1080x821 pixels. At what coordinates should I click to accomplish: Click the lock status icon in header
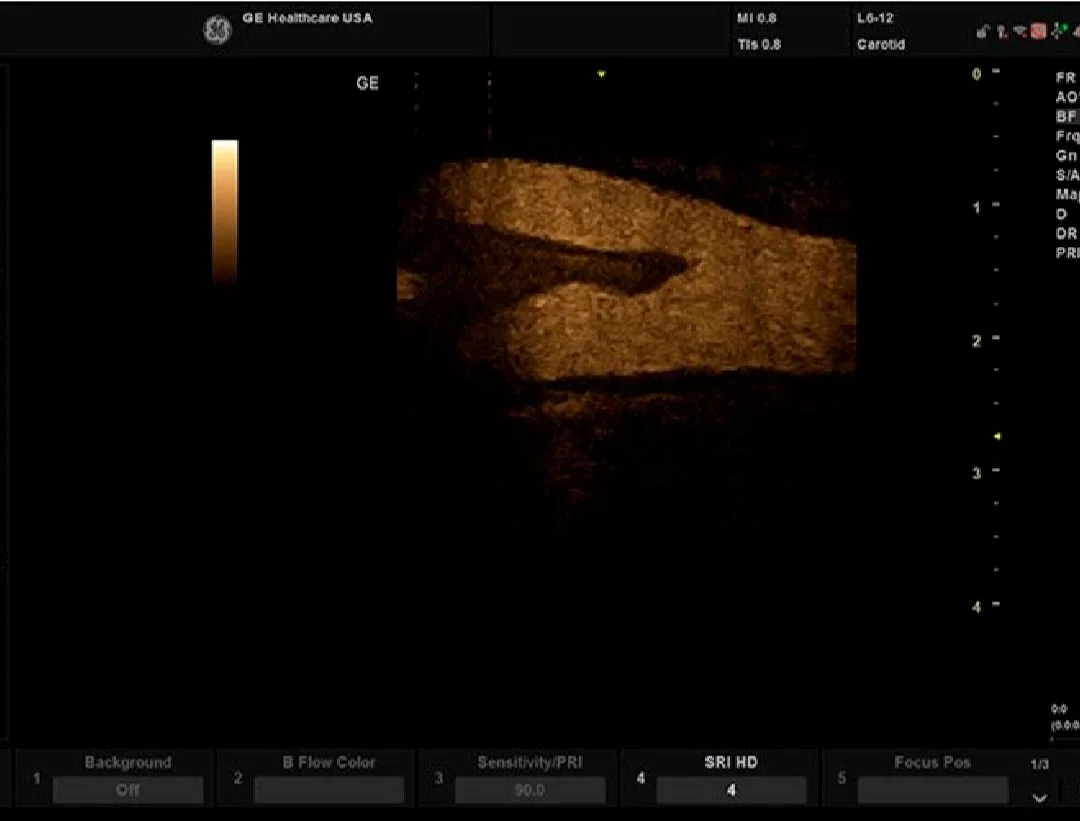coord(983,31)
